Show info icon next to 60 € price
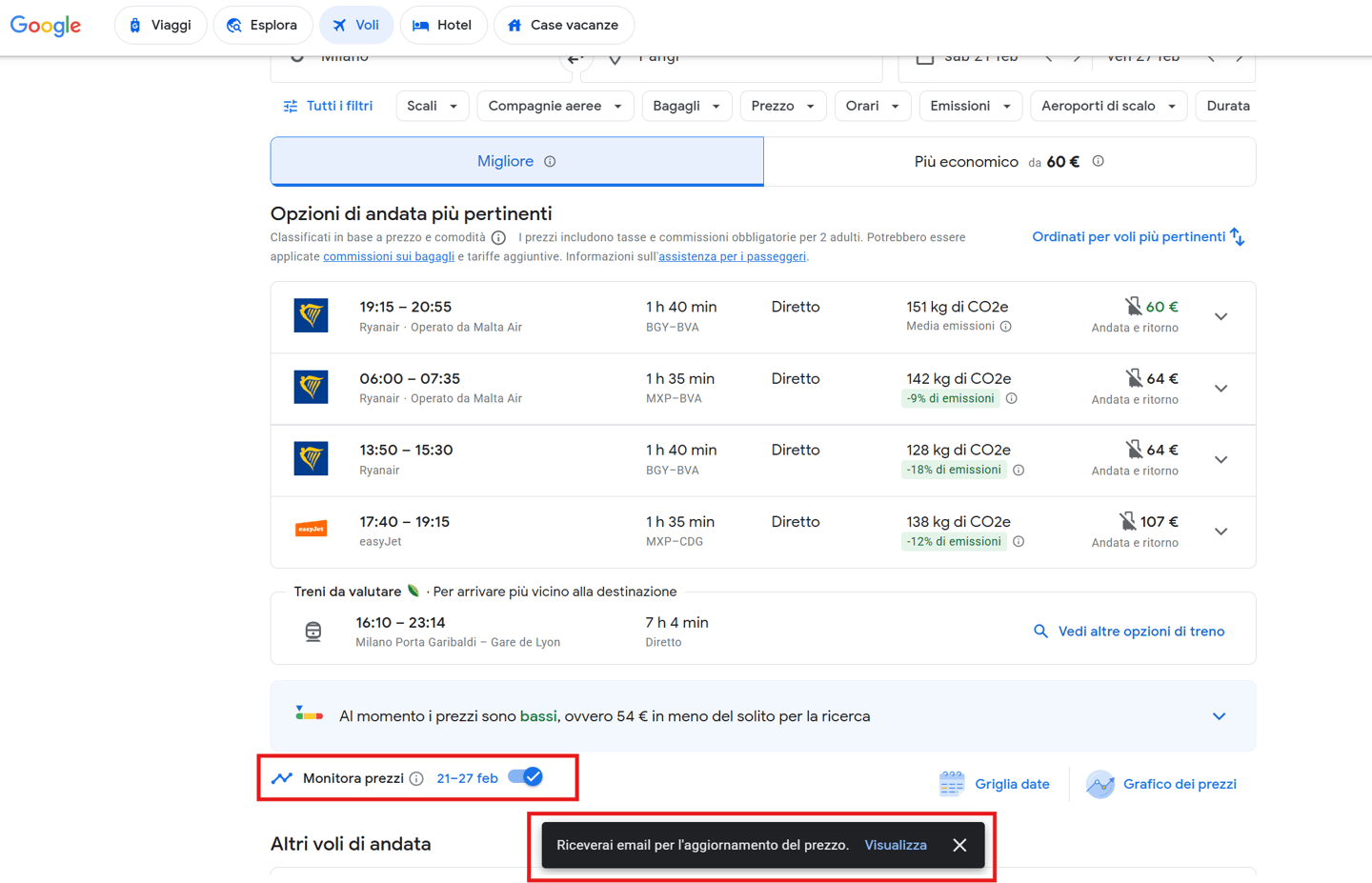 coord(1098,161)
